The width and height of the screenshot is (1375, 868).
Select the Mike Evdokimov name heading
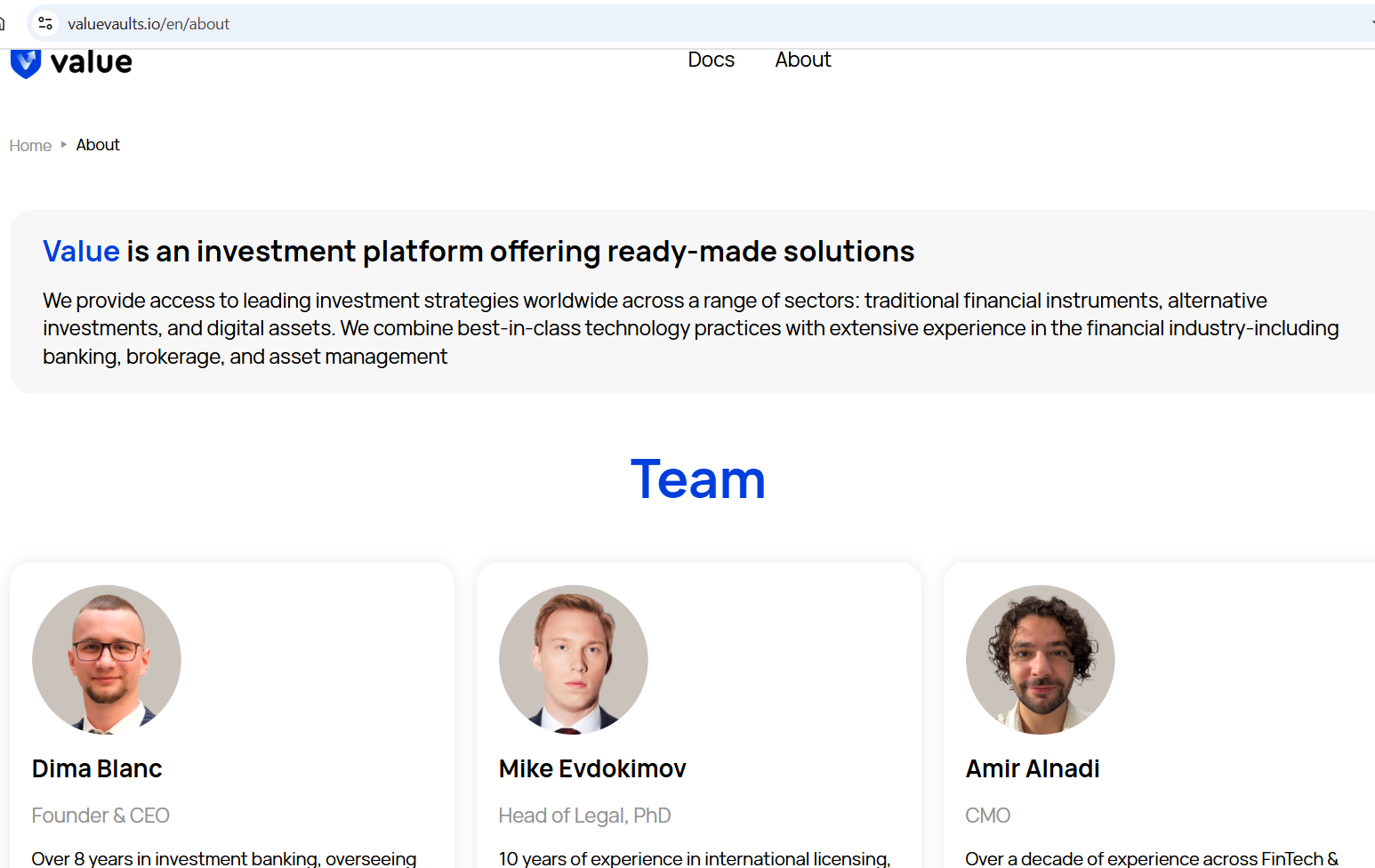(592, 768)
